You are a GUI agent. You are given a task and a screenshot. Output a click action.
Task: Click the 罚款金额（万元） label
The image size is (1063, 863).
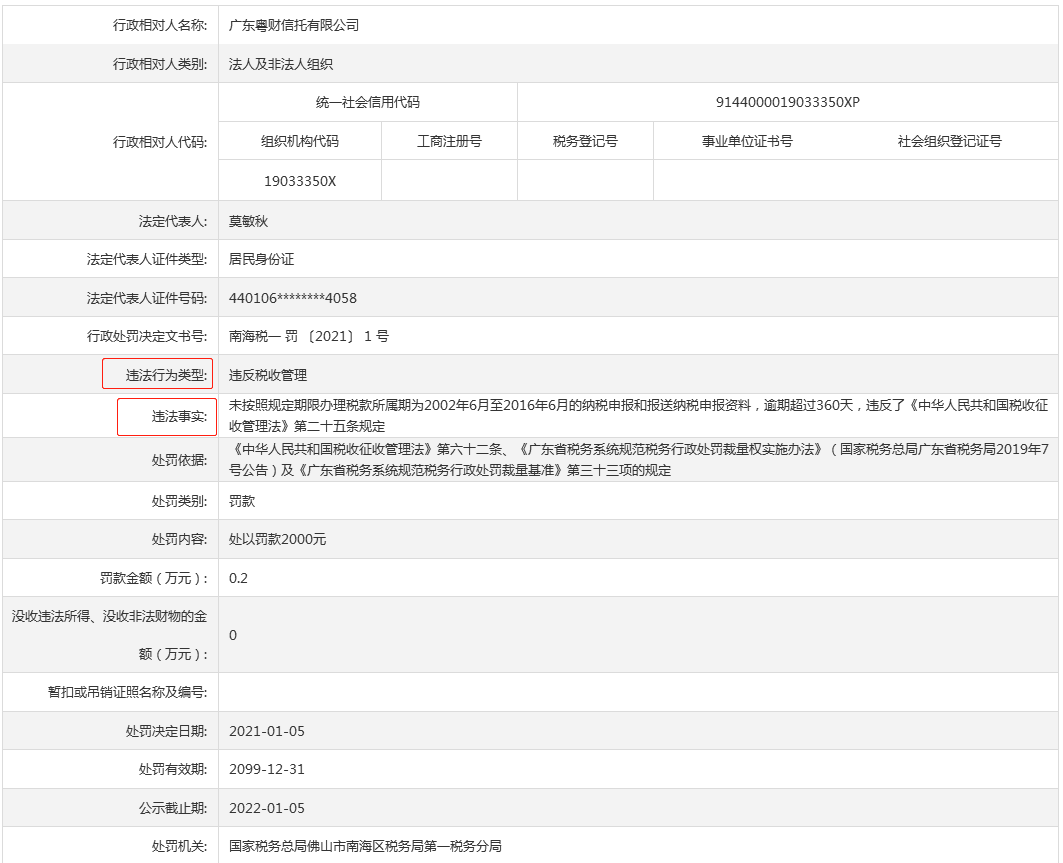(153, 578)
